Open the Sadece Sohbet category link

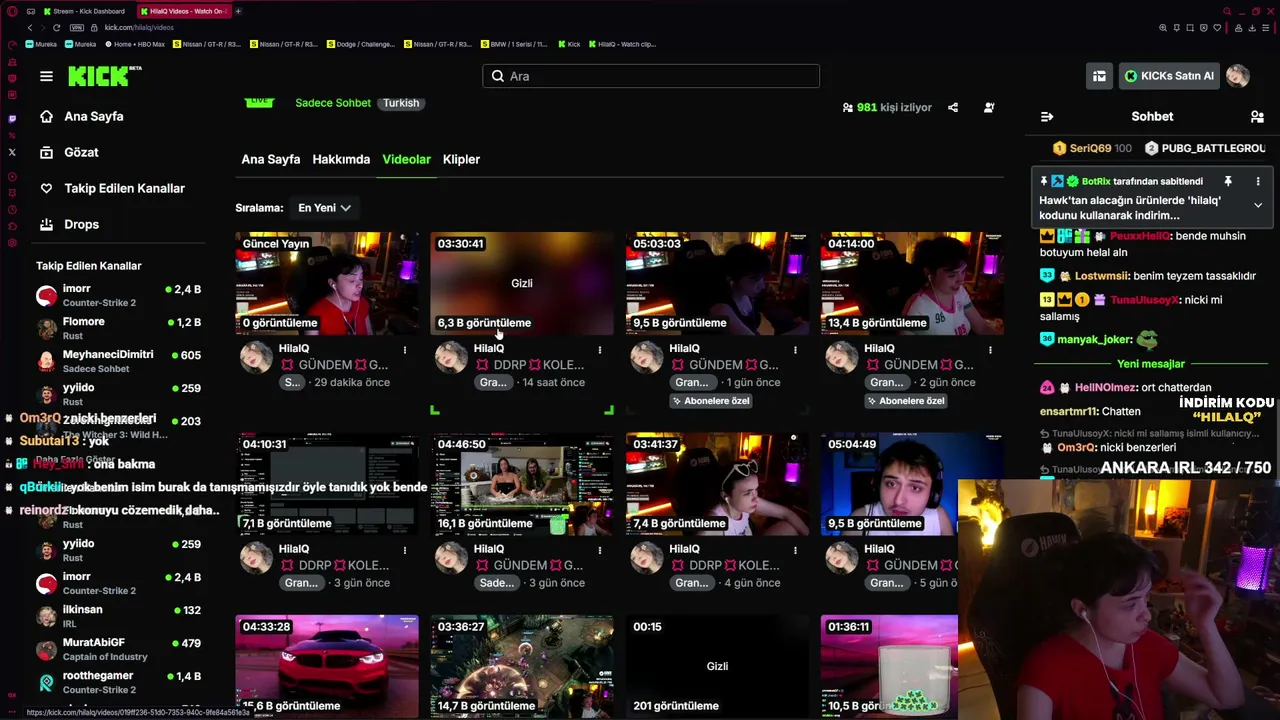tap(333, 103)
